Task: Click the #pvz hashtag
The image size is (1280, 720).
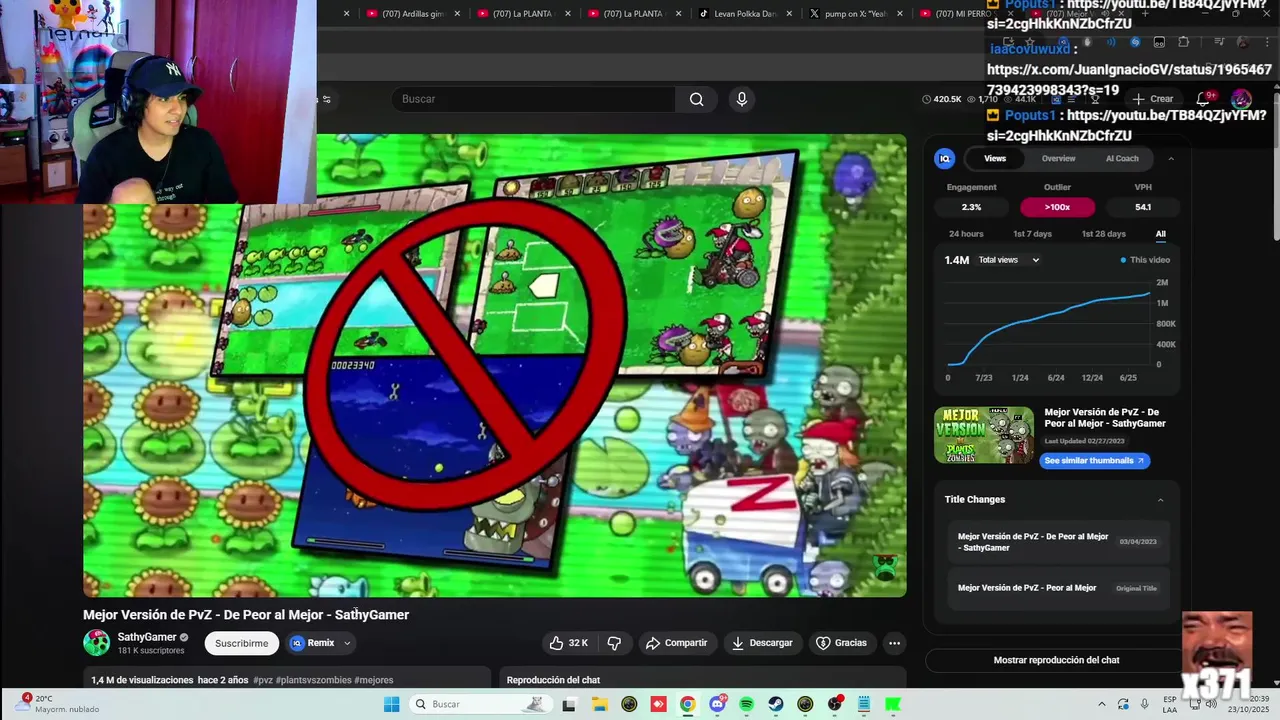Action: point(262,680)
